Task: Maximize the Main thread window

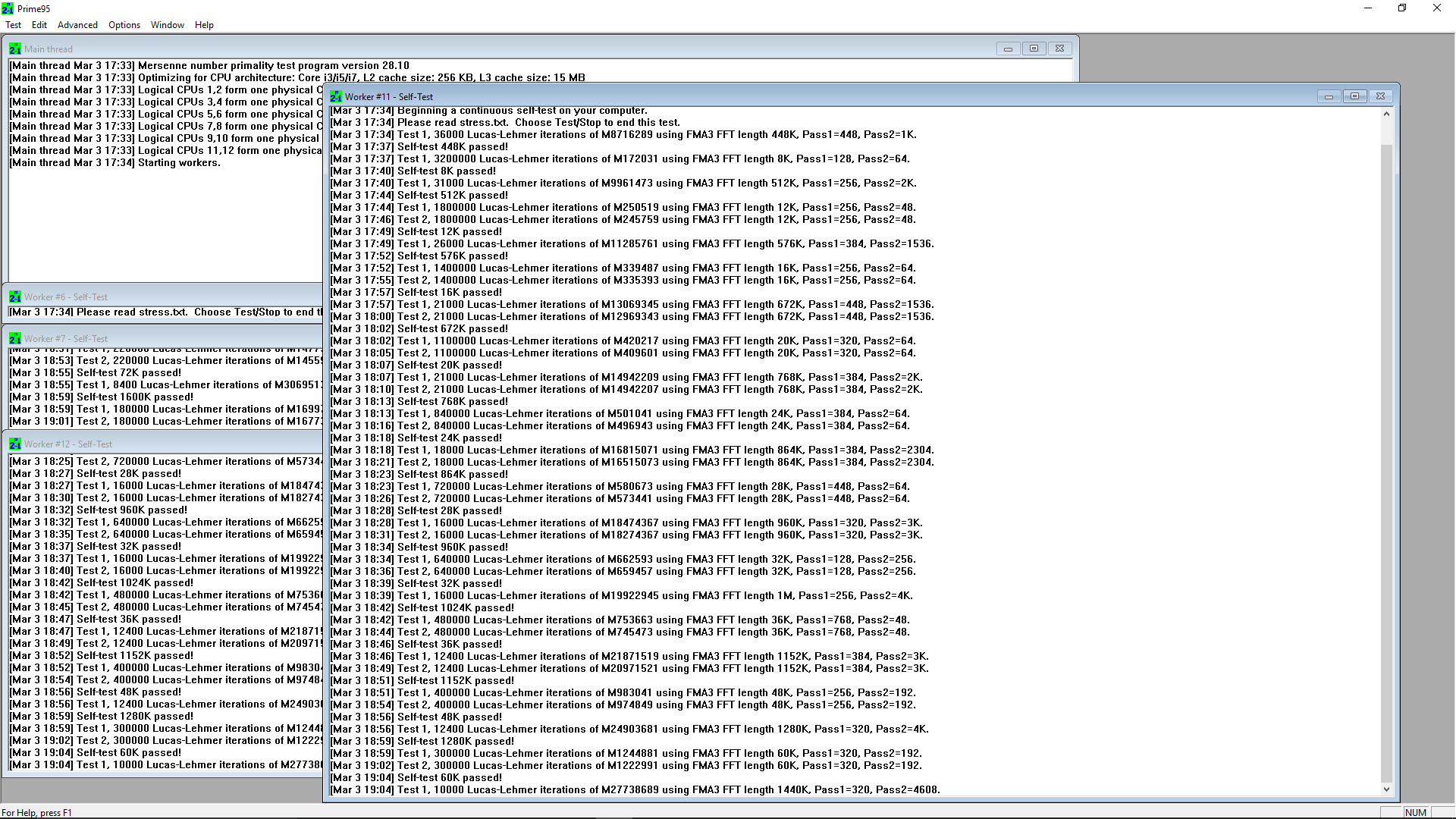Action: [1034, 49]
